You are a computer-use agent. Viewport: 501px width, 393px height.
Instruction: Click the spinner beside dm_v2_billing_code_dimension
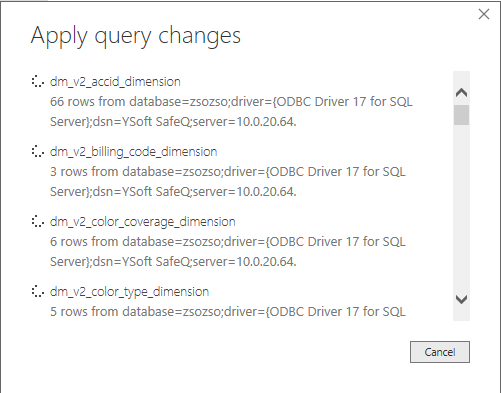pos(38,152)
